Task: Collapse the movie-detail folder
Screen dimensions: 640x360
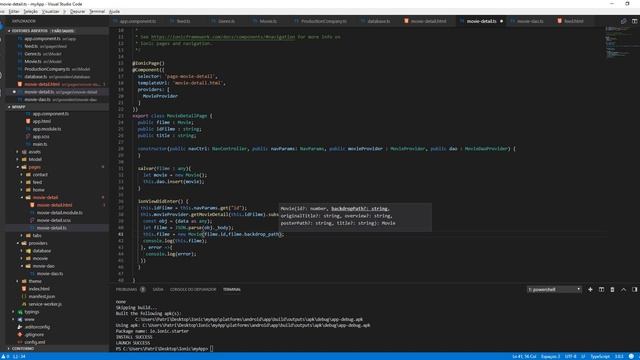Action: click(22, 198)
